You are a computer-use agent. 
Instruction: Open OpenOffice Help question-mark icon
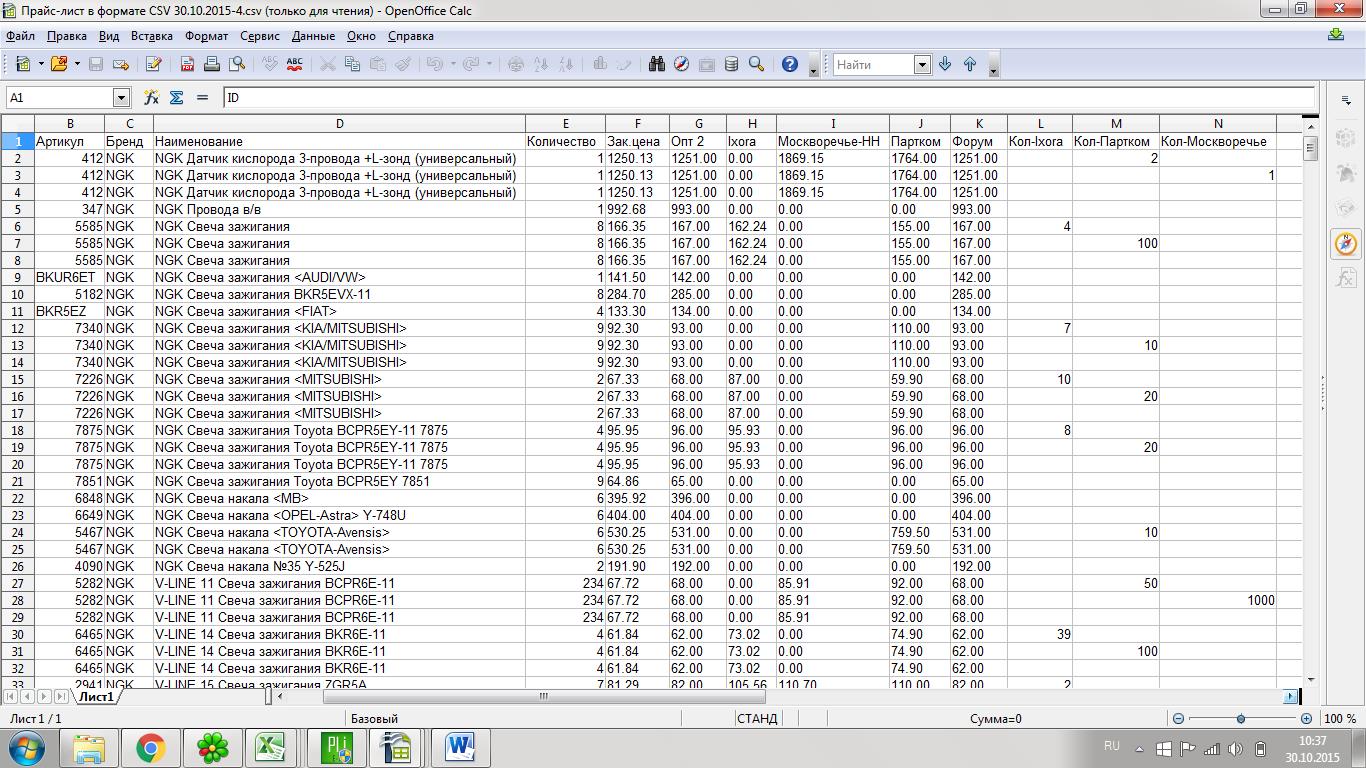[790, 64]
